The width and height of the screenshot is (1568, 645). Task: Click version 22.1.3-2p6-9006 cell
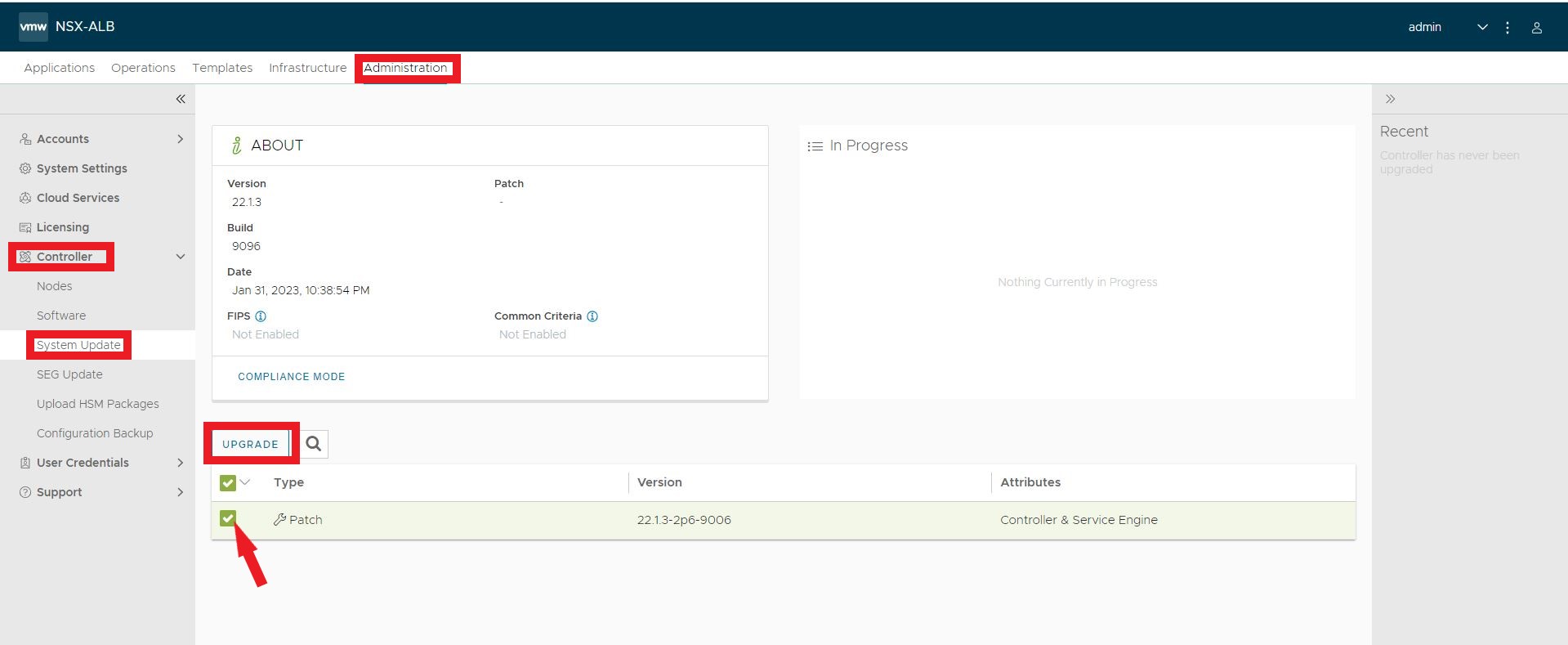(684, 520)
